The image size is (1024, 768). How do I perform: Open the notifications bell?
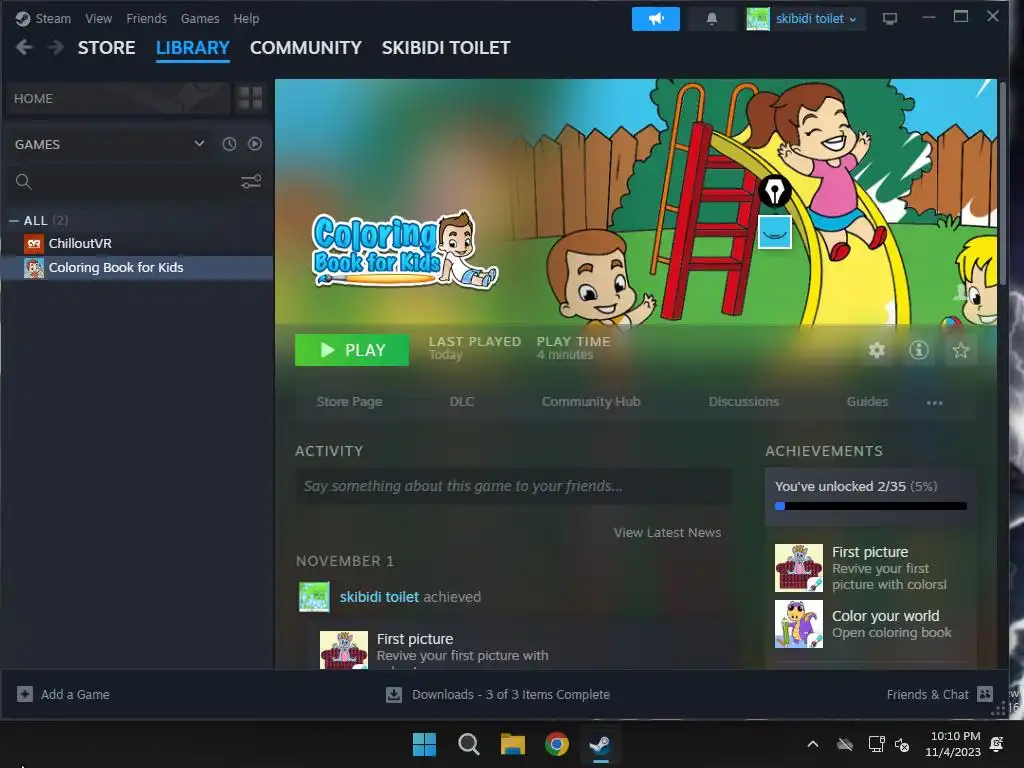point(712,19)
